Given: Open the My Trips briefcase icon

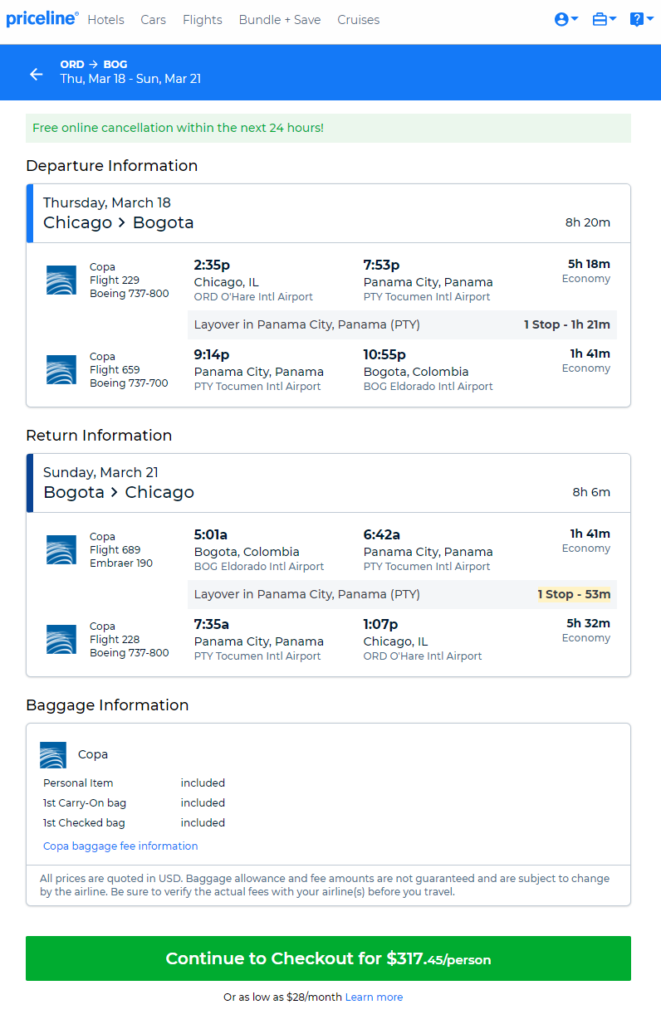Looking at the screenshot, I should point(600,20).
